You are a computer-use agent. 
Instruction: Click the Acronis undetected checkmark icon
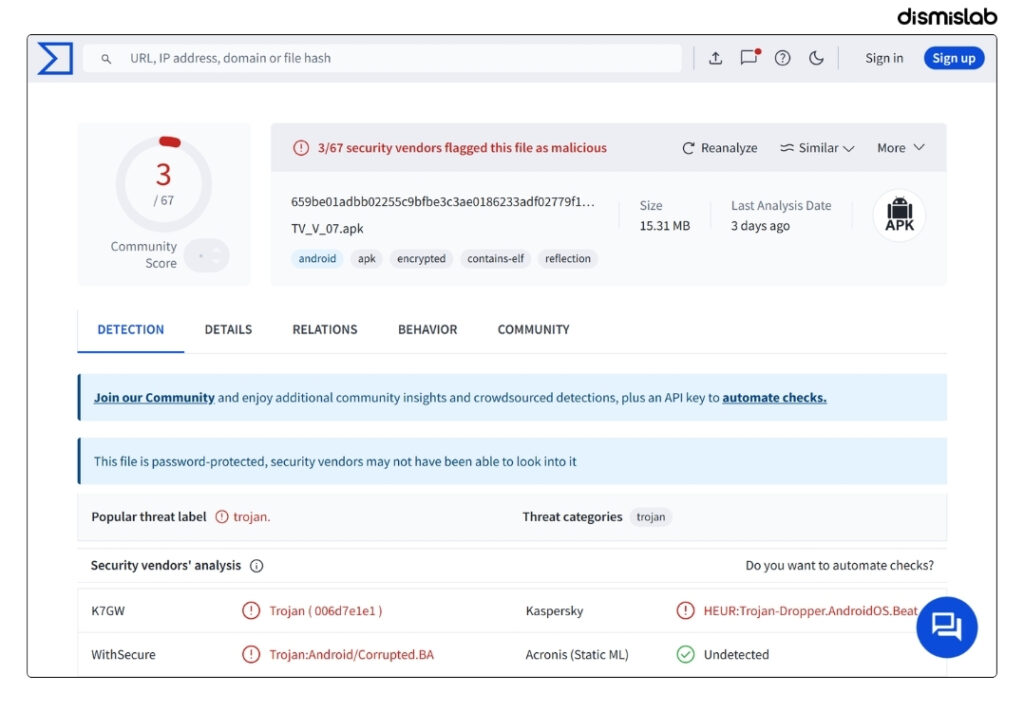[x=685, y=655]
